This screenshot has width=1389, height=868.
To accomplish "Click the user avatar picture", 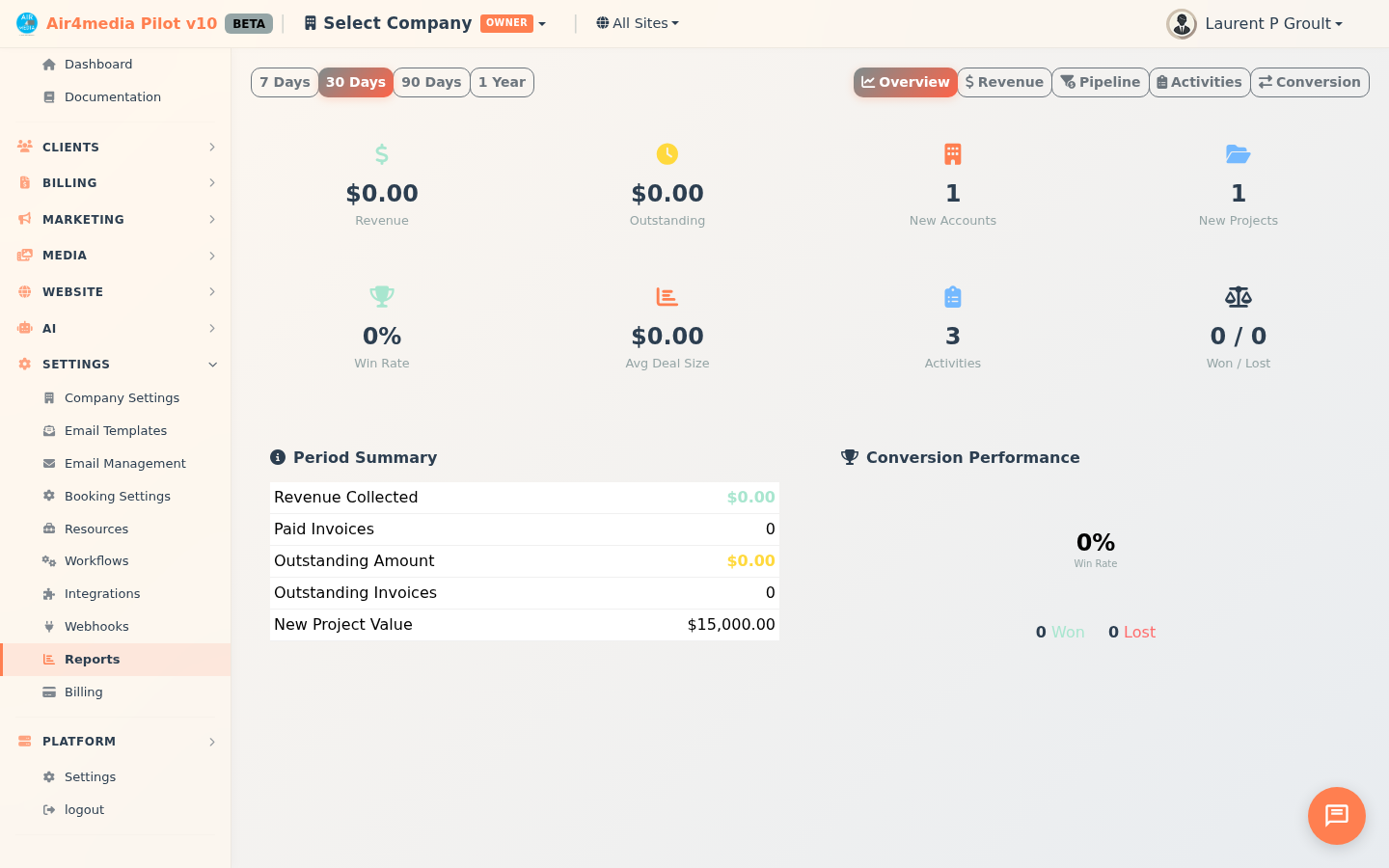I will pyautogui.click(x=1181, y=24).
